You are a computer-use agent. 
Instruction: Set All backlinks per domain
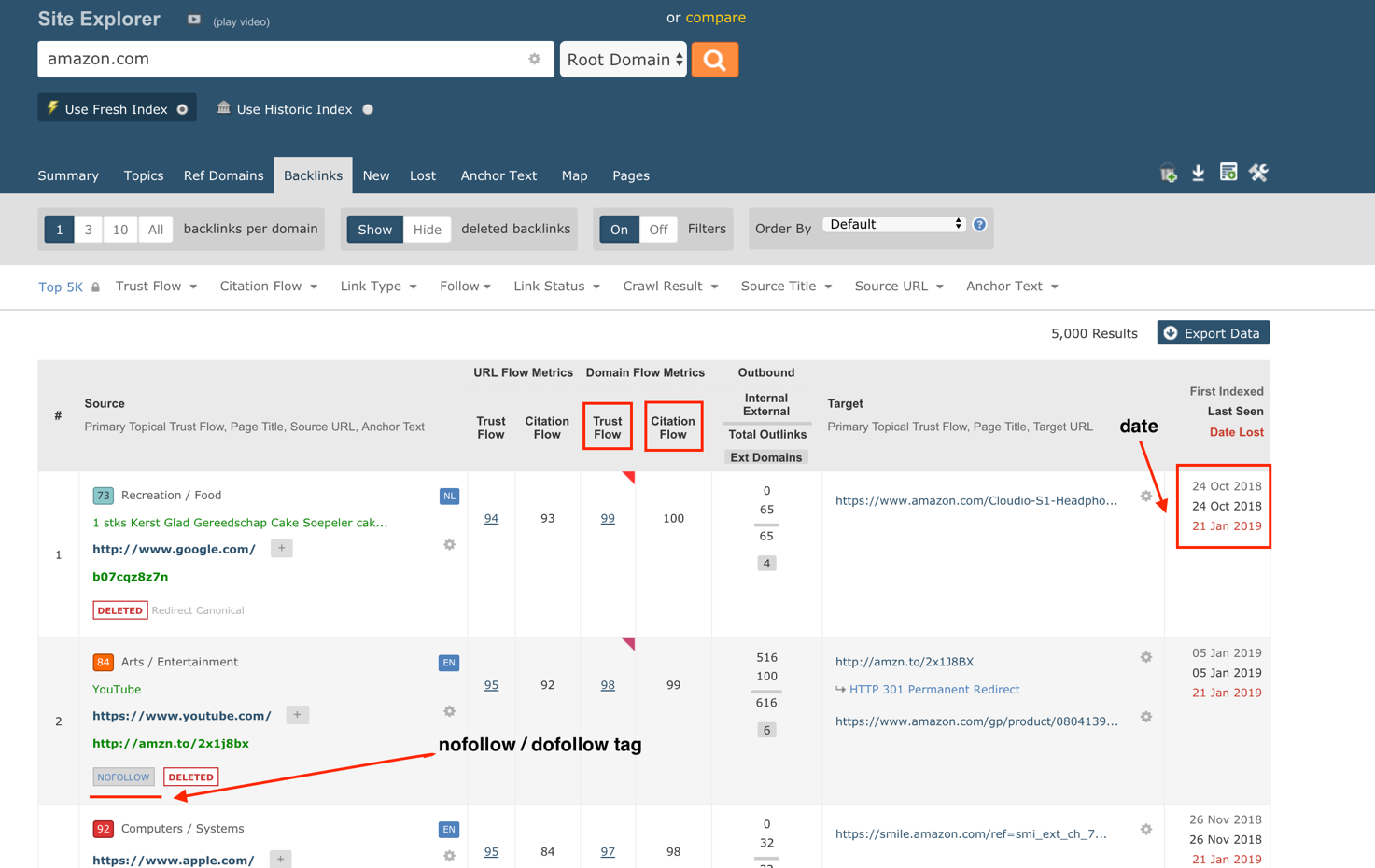point(156,230)
